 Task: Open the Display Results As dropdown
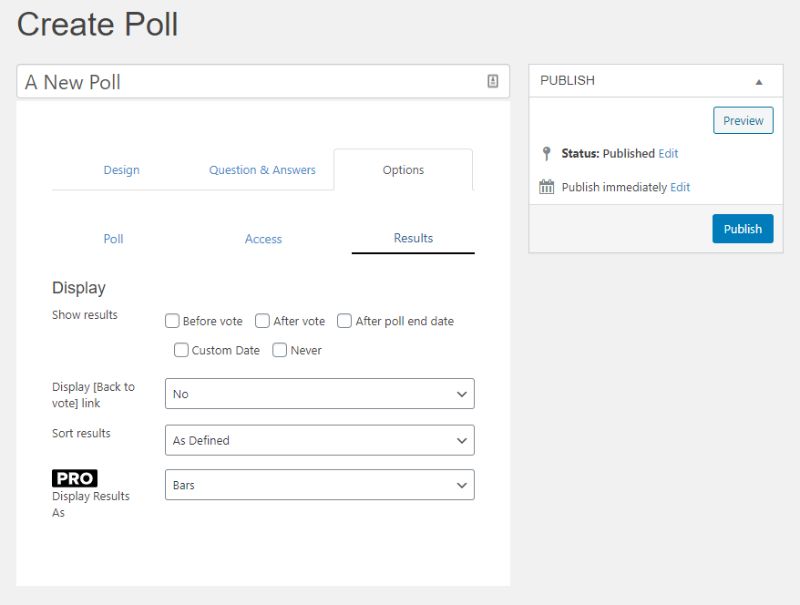pos(320,485)
